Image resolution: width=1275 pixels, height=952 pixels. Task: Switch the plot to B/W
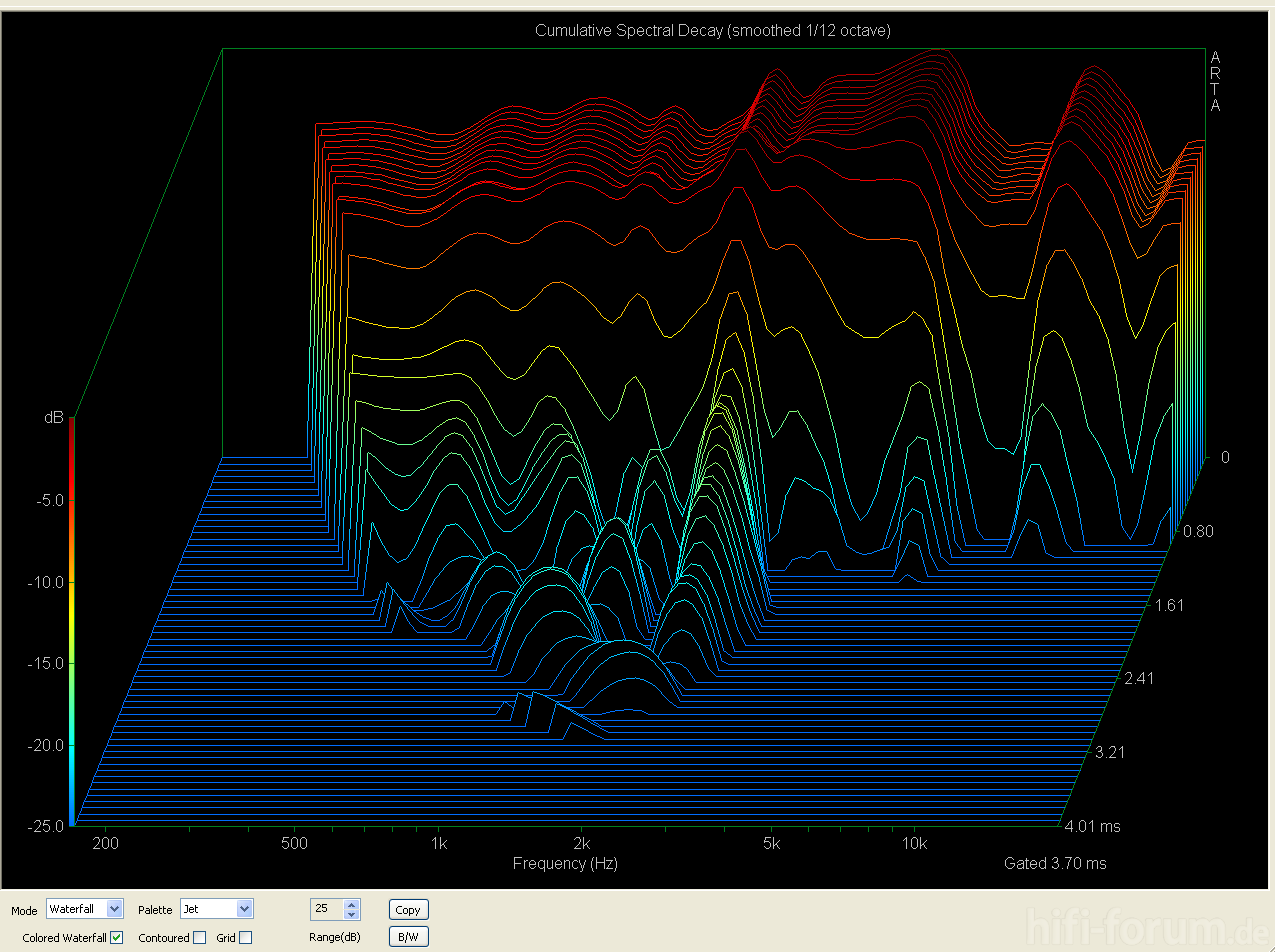coord(408,937)
